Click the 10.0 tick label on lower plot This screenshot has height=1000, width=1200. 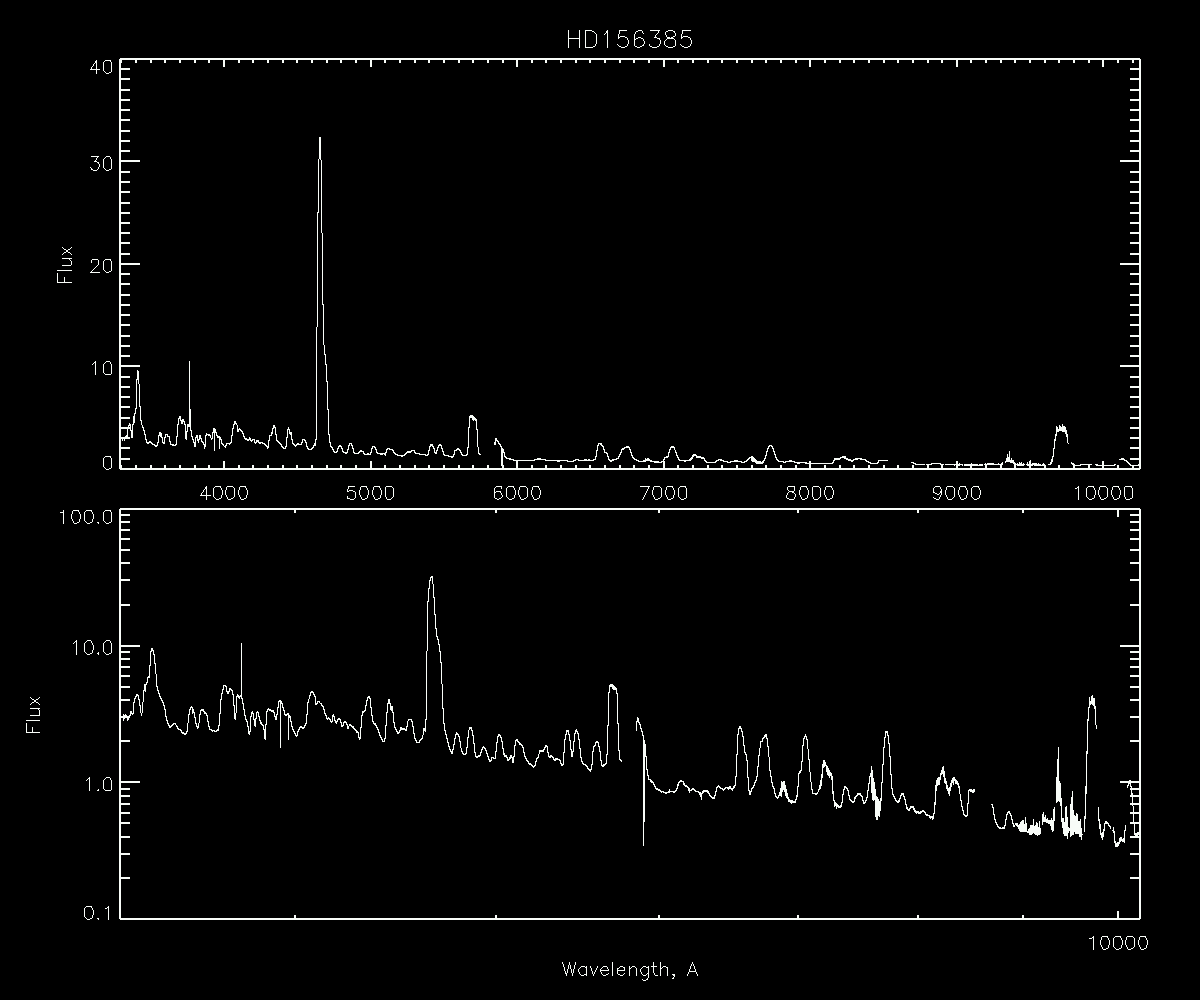coord(91,647)
